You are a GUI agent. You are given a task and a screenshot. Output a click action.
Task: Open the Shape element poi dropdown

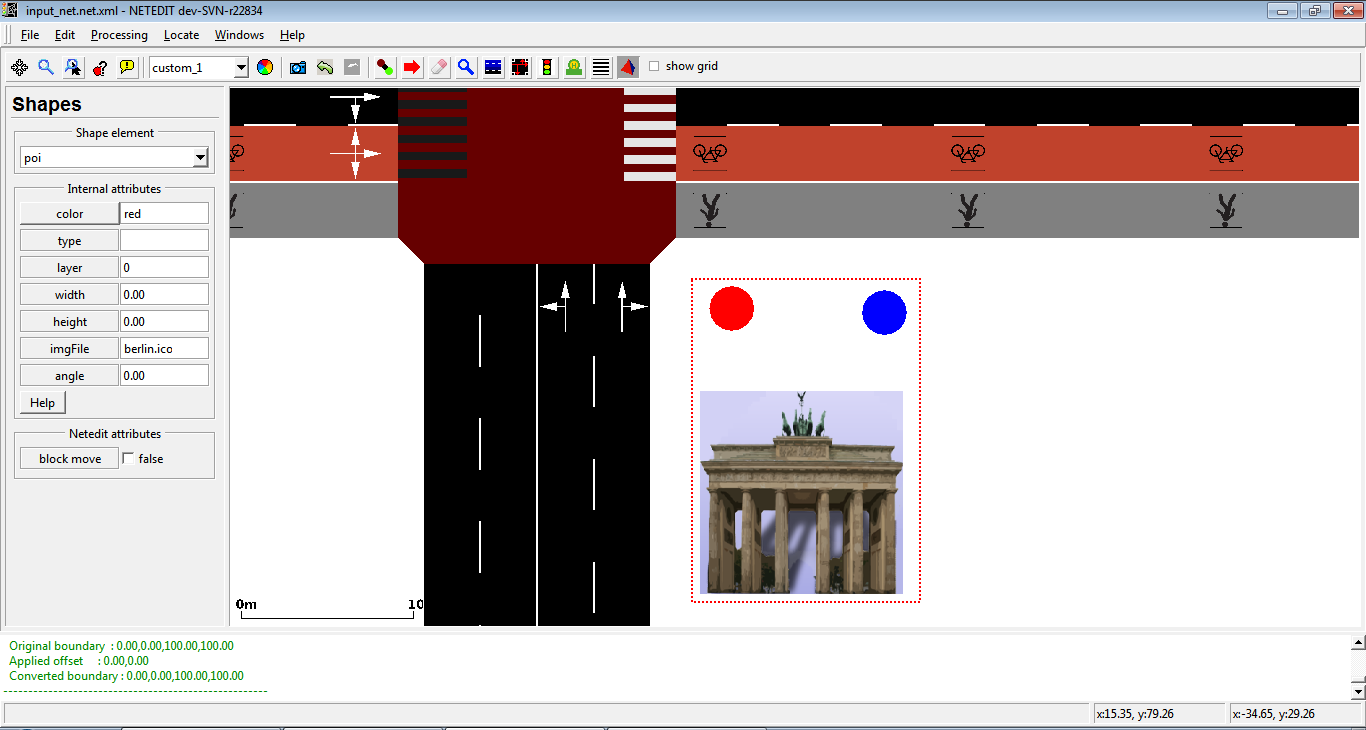pyautogui.click(x=200, y=158)
